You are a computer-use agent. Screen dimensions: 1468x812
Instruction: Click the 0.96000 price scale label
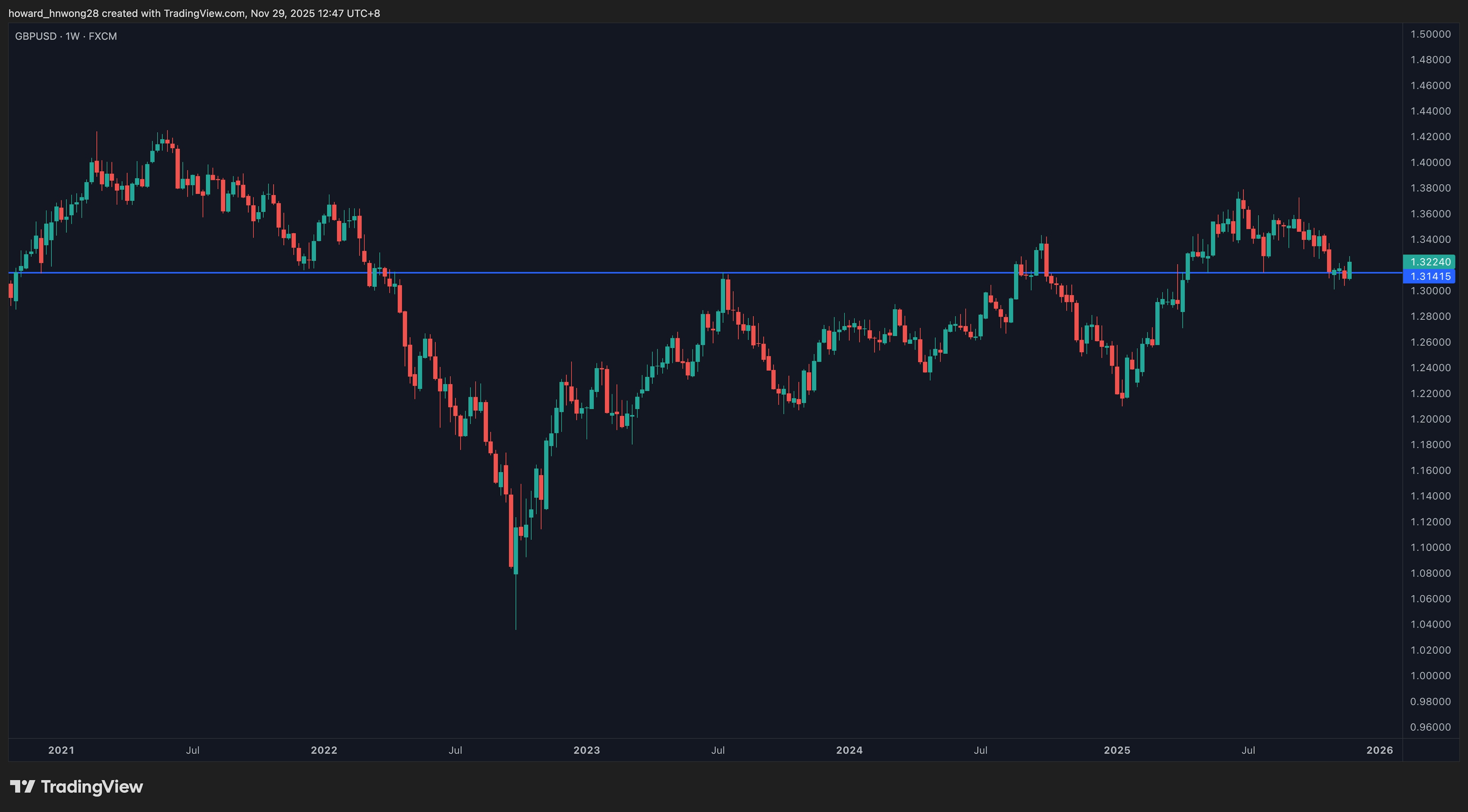coord(1430,726)
